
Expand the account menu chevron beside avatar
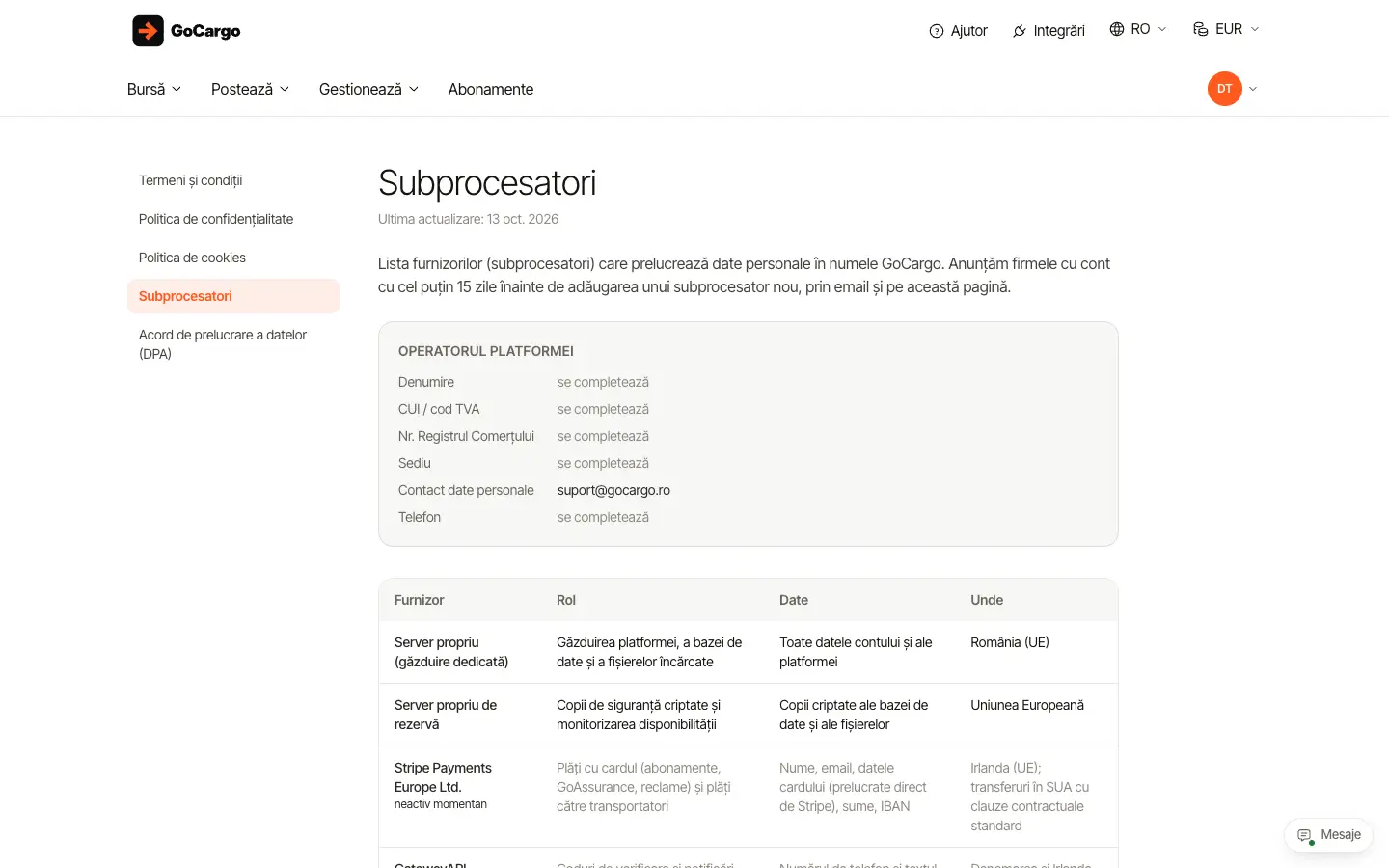click(1253, 89)
